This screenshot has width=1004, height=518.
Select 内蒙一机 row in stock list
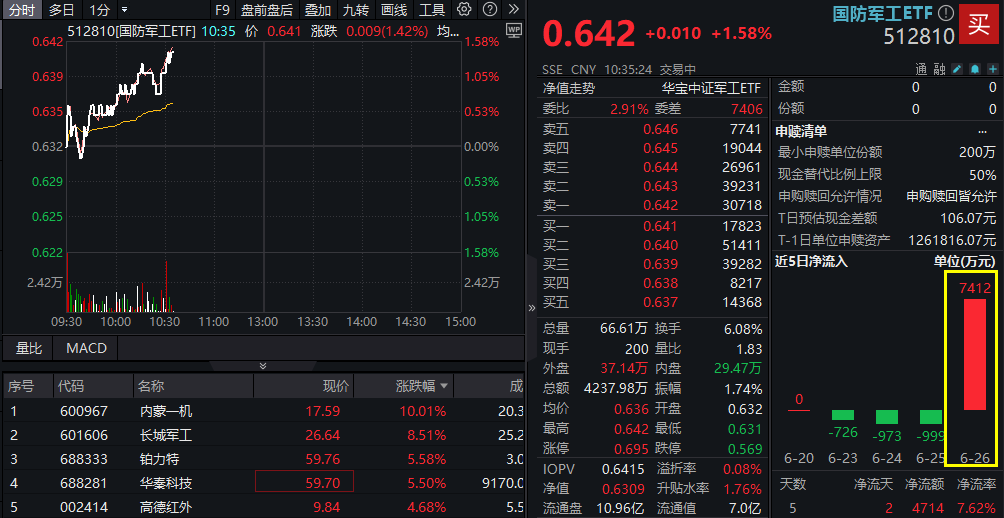tap(166, 411)
